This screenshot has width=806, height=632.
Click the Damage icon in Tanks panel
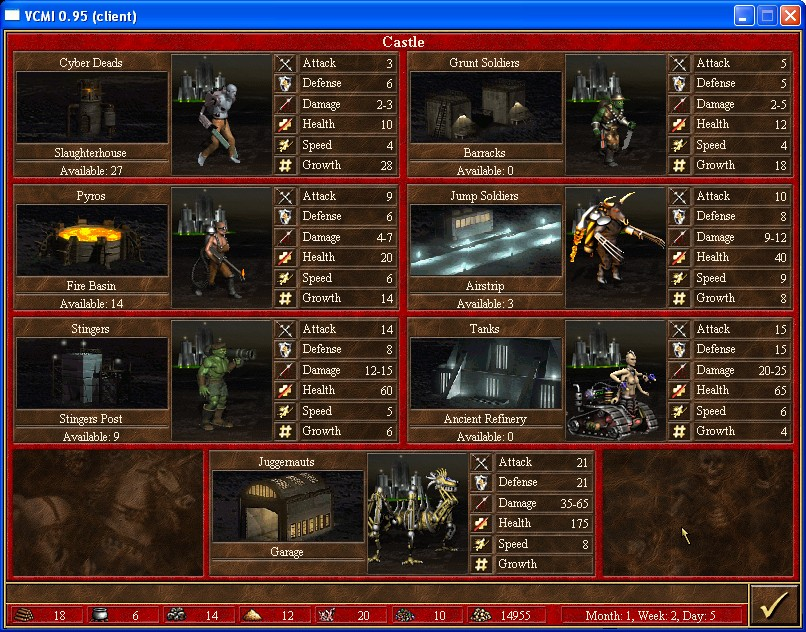tap(679, 370)
